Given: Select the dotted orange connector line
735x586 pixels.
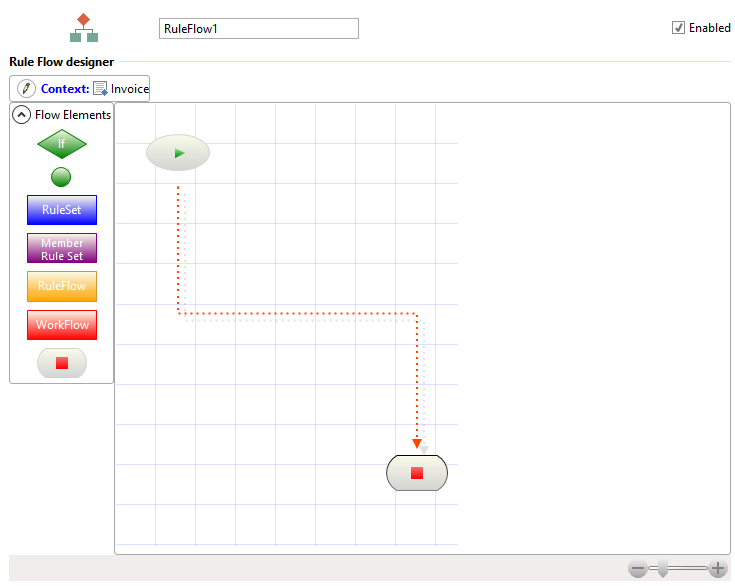Looking at the screenshot, I should (300, 314).
